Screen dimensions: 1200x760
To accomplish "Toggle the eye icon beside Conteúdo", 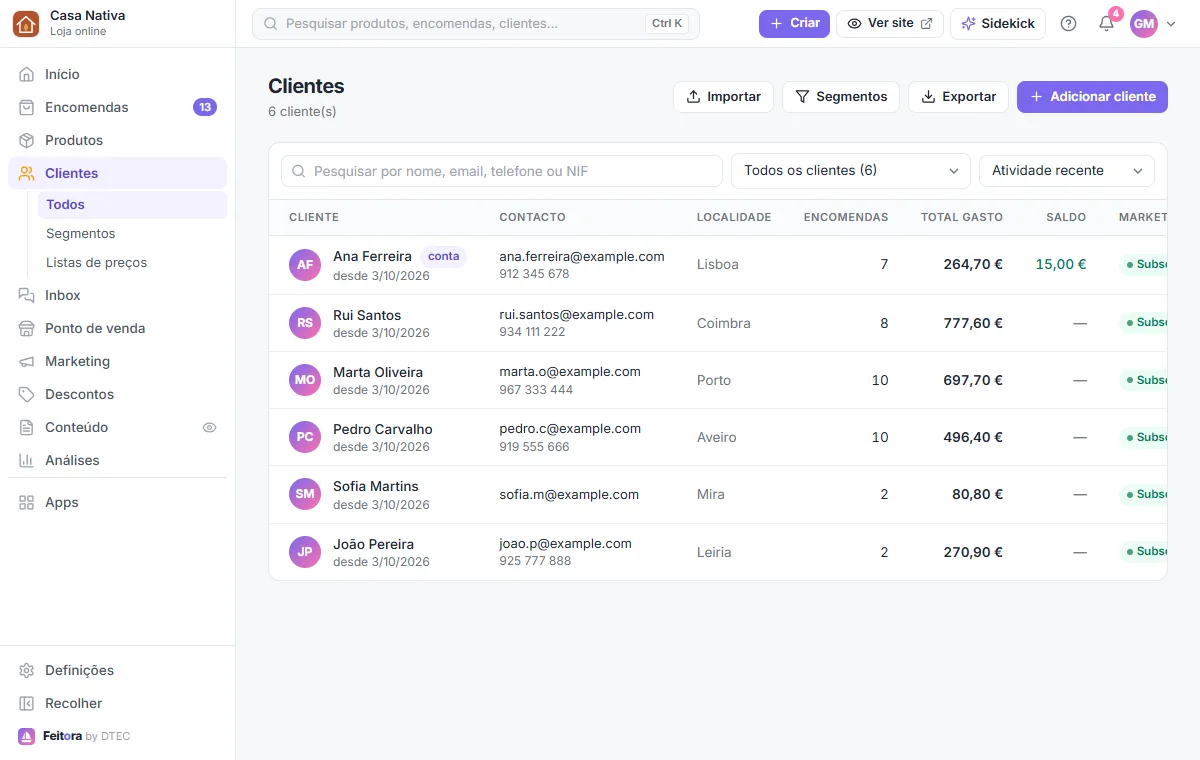I will tap(209, 427).
